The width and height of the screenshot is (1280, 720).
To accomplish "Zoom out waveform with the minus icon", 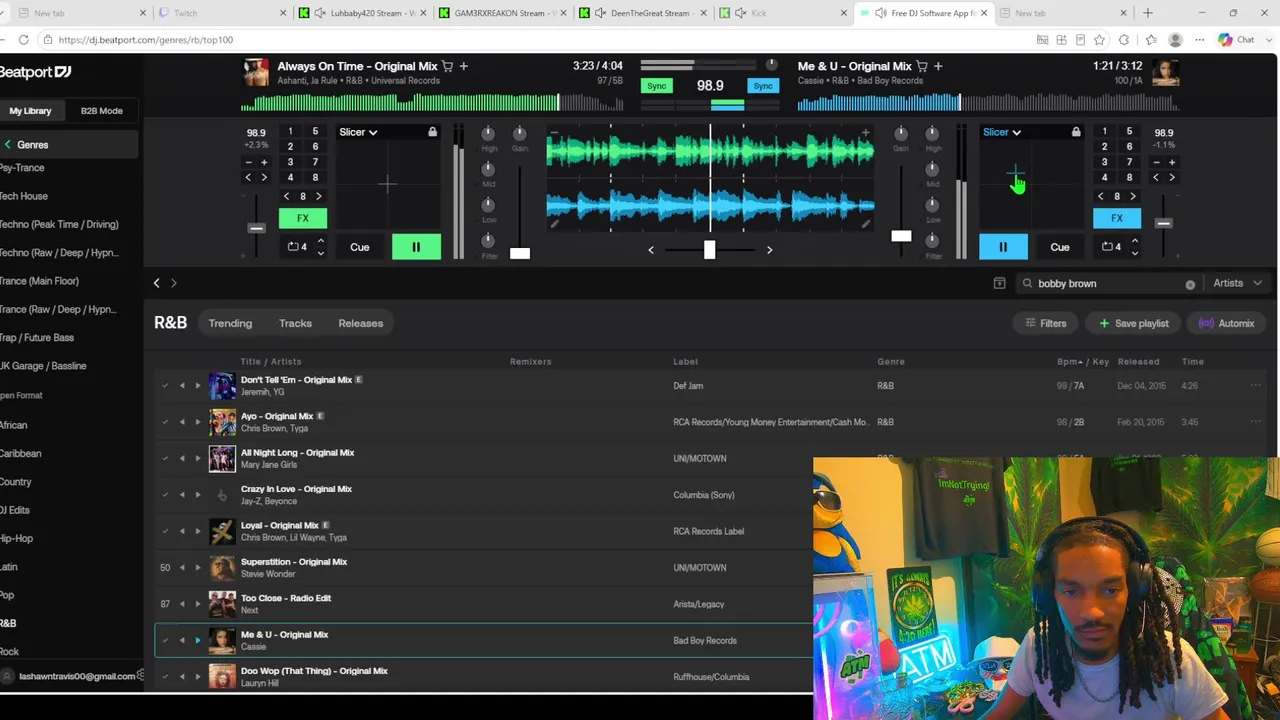I will [554, 132].
